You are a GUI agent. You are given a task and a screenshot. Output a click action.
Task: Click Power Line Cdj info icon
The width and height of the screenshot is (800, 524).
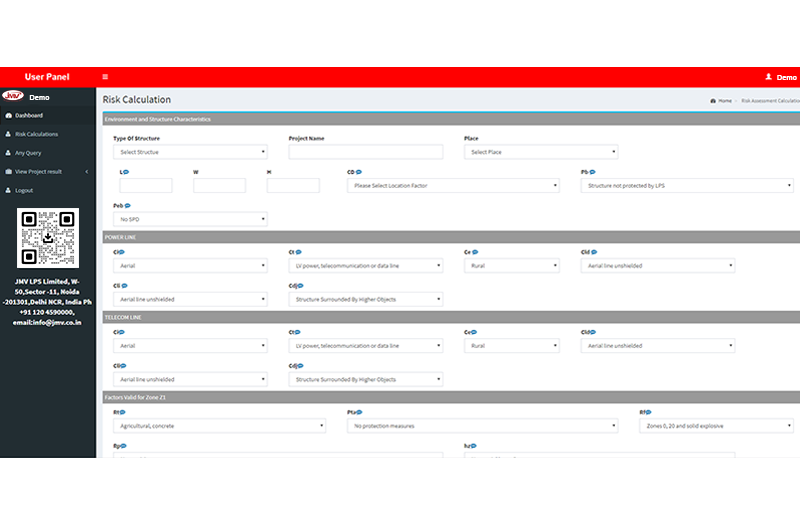(x=301, y=286)
